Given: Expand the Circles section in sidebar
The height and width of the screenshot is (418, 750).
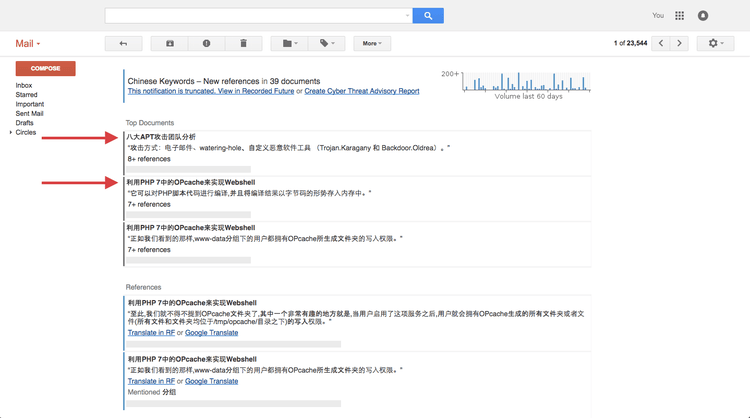Looking at the screenshot, I should pos(11,132).
